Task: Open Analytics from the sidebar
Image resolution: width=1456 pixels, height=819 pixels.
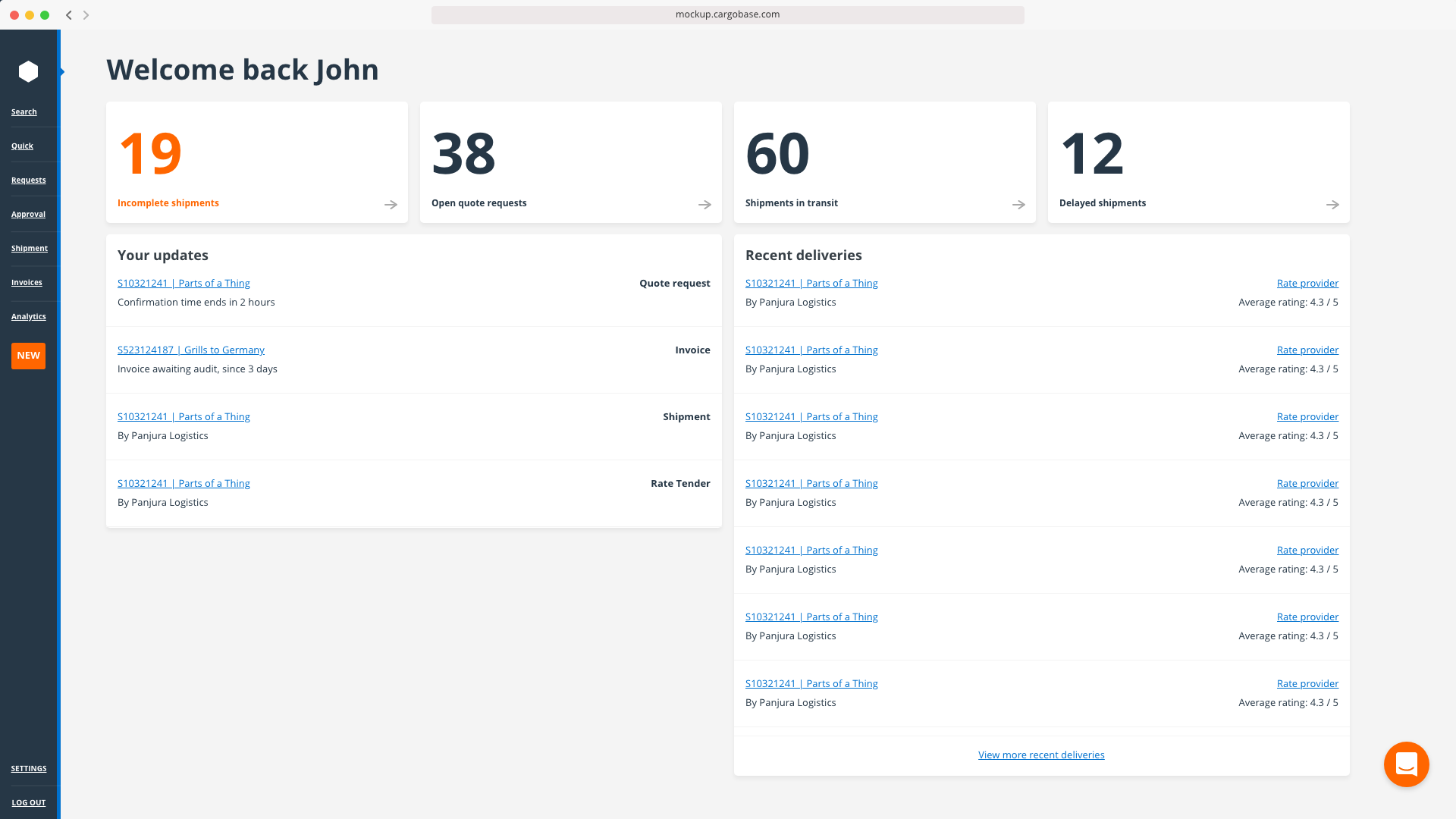Action: point(28,316)
